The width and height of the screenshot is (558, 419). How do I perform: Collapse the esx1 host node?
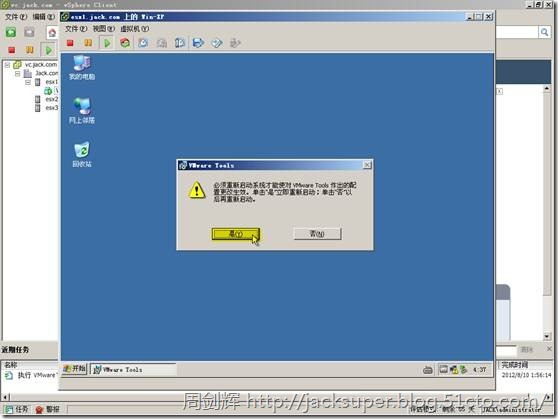click(x=28, y=82)
